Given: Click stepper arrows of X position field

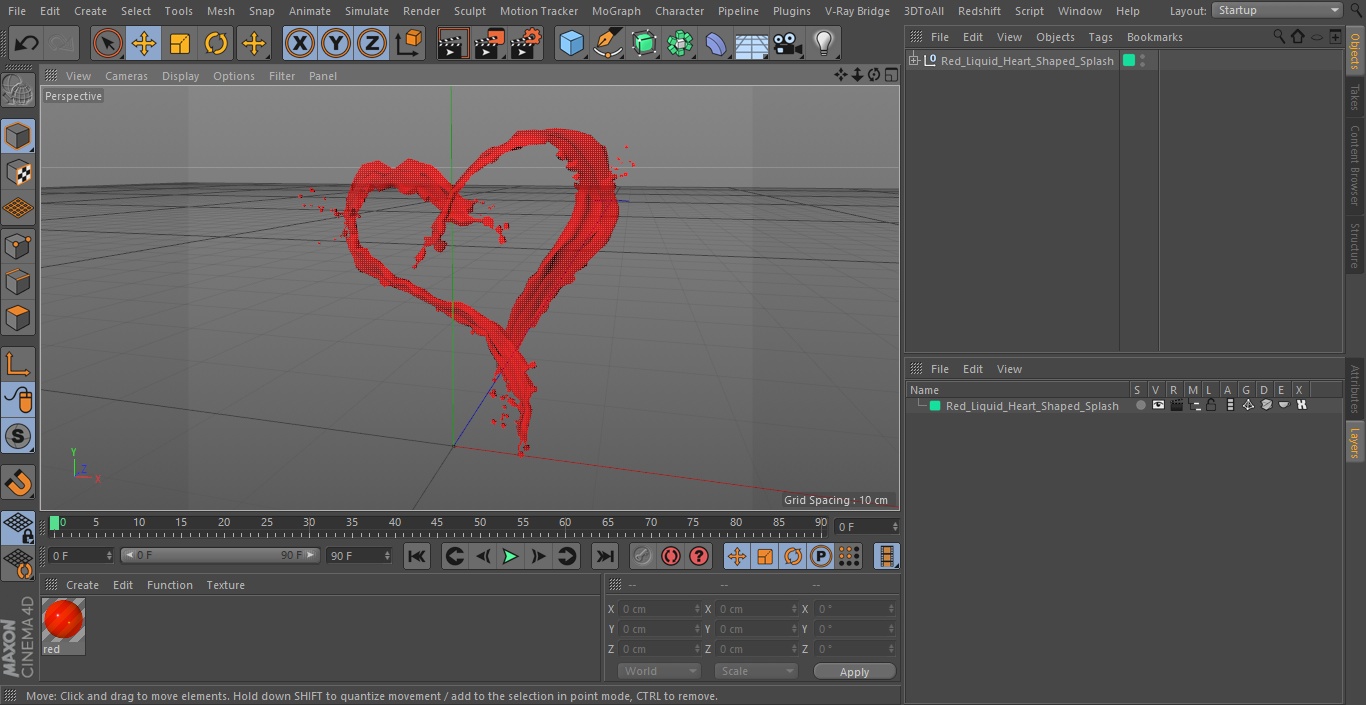Looking at the screenshot, I should [x=697, y=608].
